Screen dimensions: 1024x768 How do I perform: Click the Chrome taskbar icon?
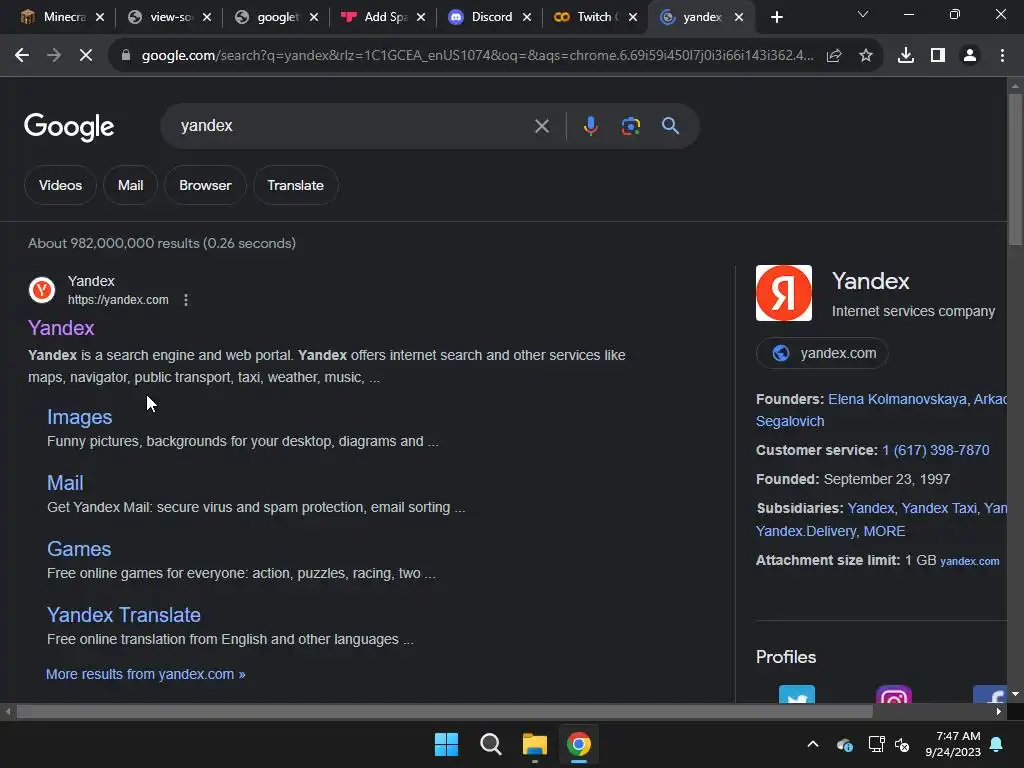coord(579,744)
